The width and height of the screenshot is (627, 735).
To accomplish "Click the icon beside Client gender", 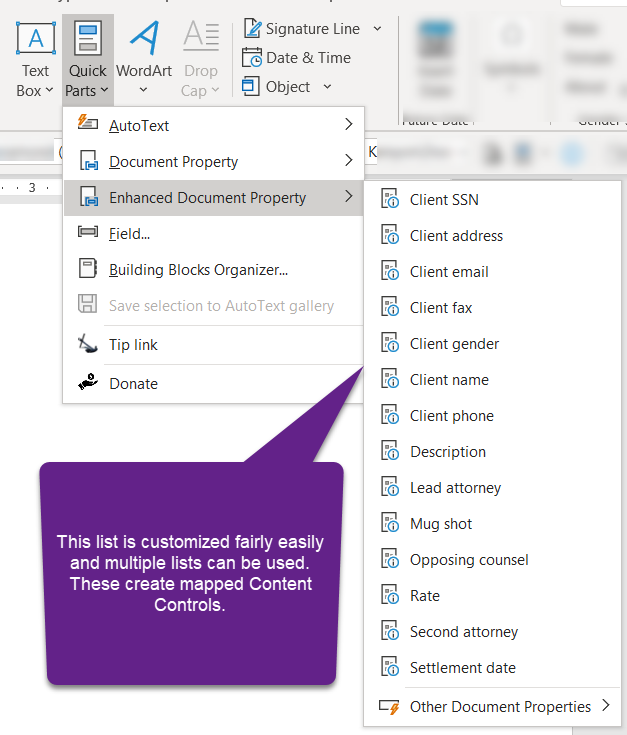I will point(390,343).
